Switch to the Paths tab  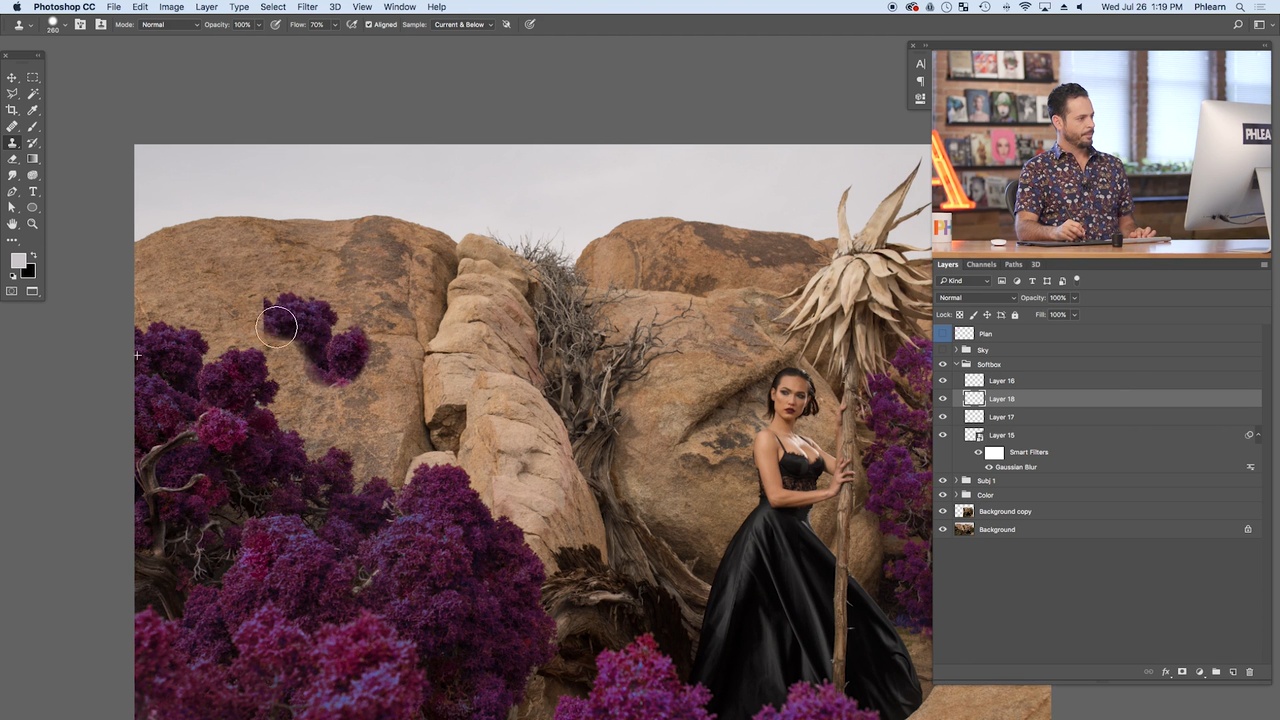point(1013,265)
